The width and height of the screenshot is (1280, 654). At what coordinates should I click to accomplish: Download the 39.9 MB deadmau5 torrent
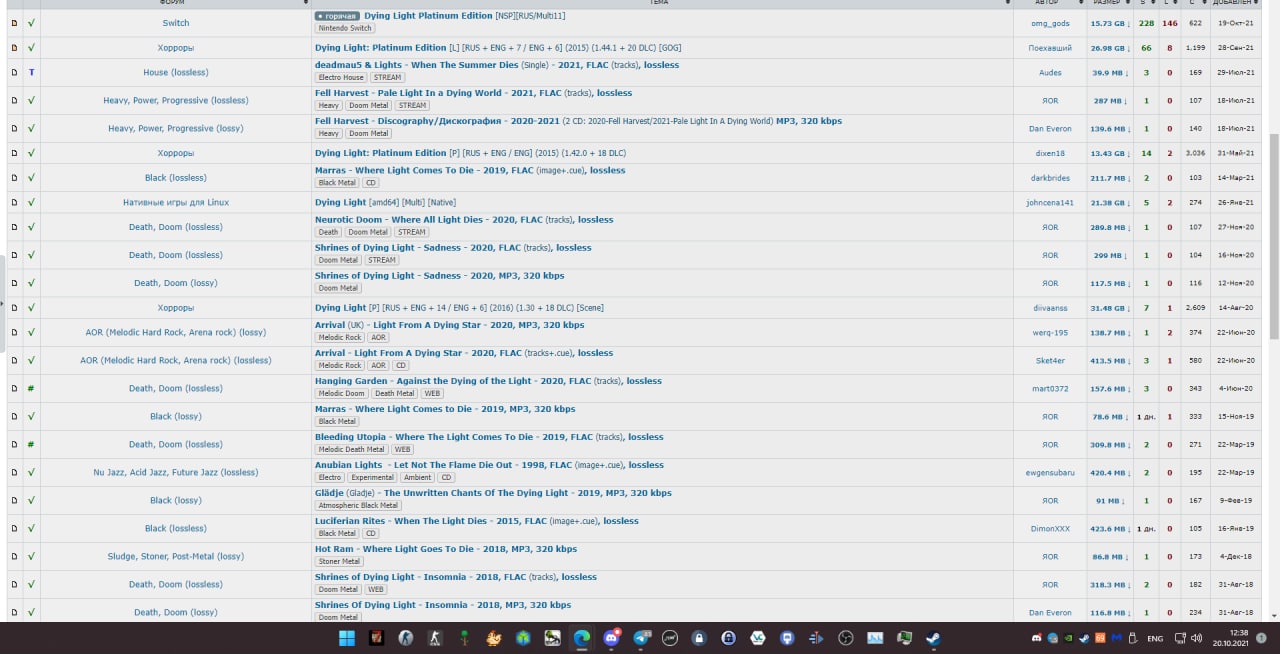point(1110,72)
